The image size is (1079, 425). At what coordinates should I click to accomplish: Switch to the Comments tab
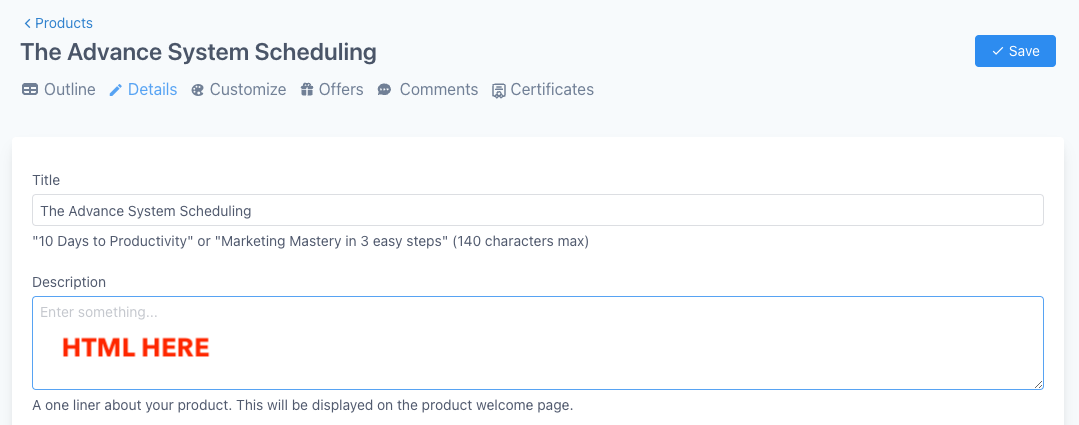click(438, 90)
